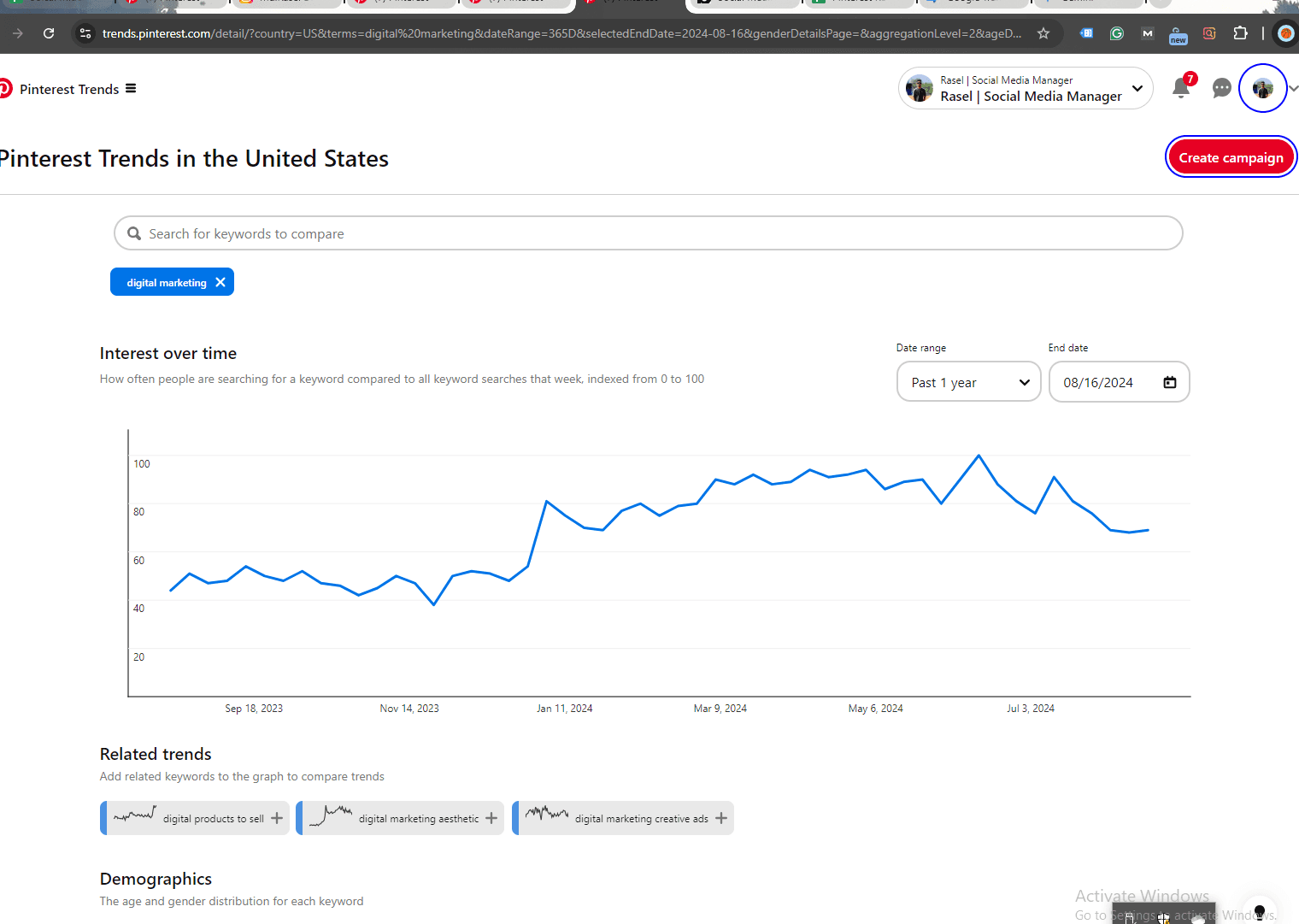Screen dimensions: 1299x924
Task: Click the profile avatar in header
Action: pos(1263,88)
